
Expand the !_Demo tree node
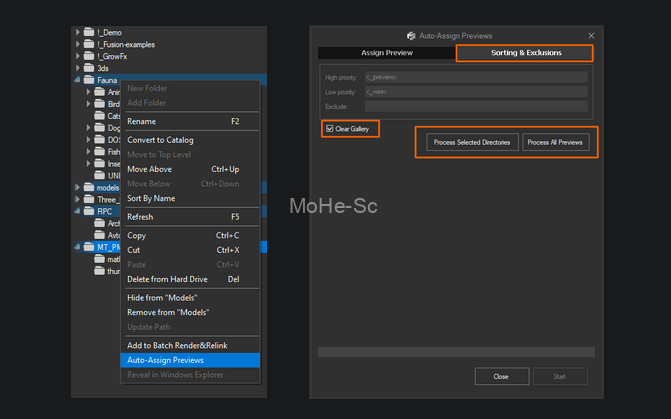pyautogui.click(x=77, y=32)
